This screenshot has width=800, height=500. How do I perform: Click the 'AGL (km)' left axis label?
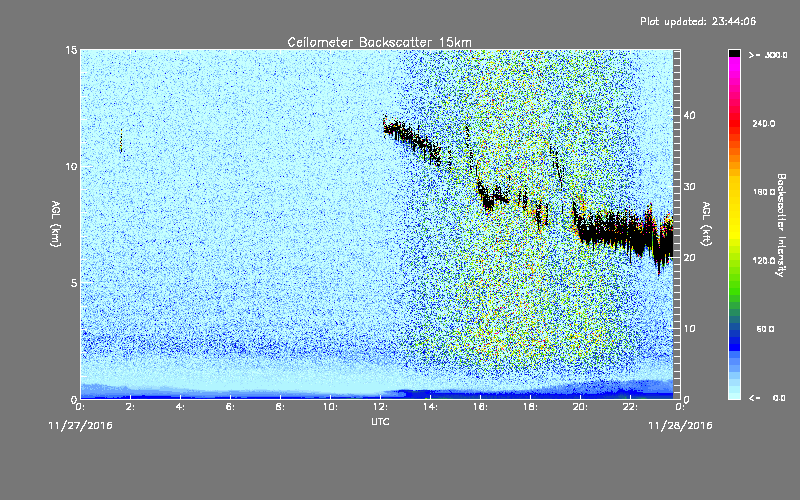tap(56, 224)
